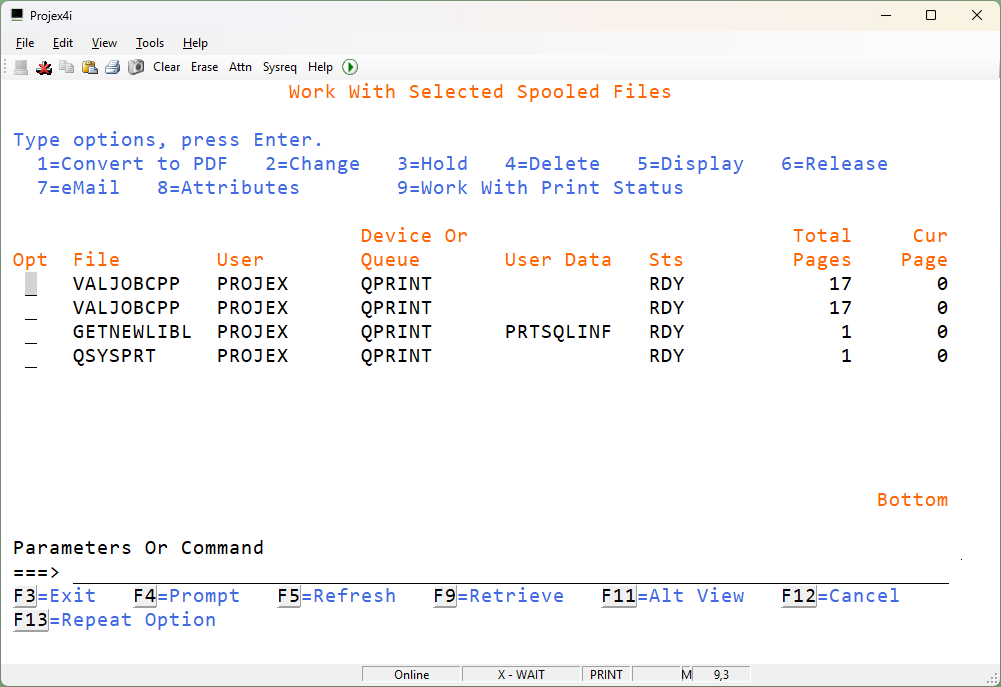Screen dimensions: 1001x687
Task: Click the Clear toolbar button
Action: tap(167, 67)
